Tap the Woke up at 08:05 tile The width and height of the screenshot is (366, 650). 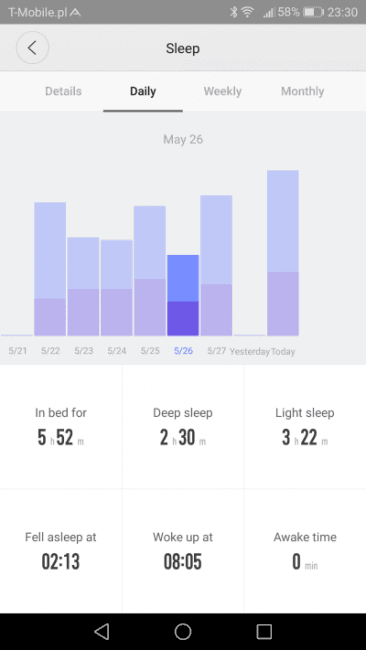click(x=183, y=551)
